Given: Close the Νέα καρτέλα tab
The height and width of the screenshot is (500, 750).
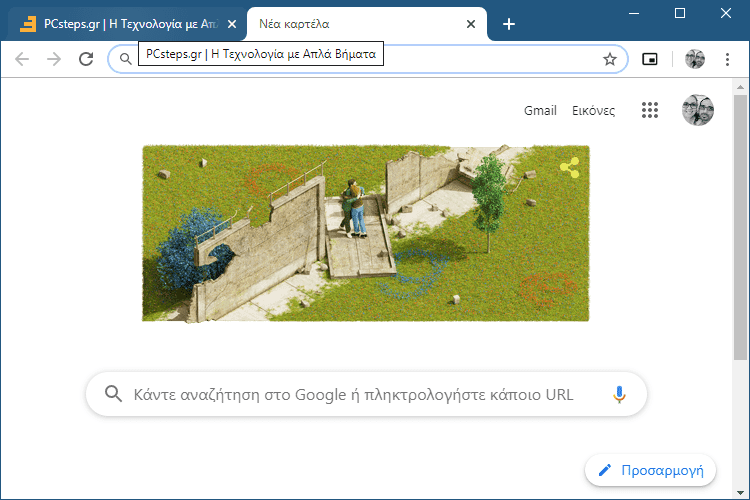Looking at the screenshot, I should (x=471, y=24).
